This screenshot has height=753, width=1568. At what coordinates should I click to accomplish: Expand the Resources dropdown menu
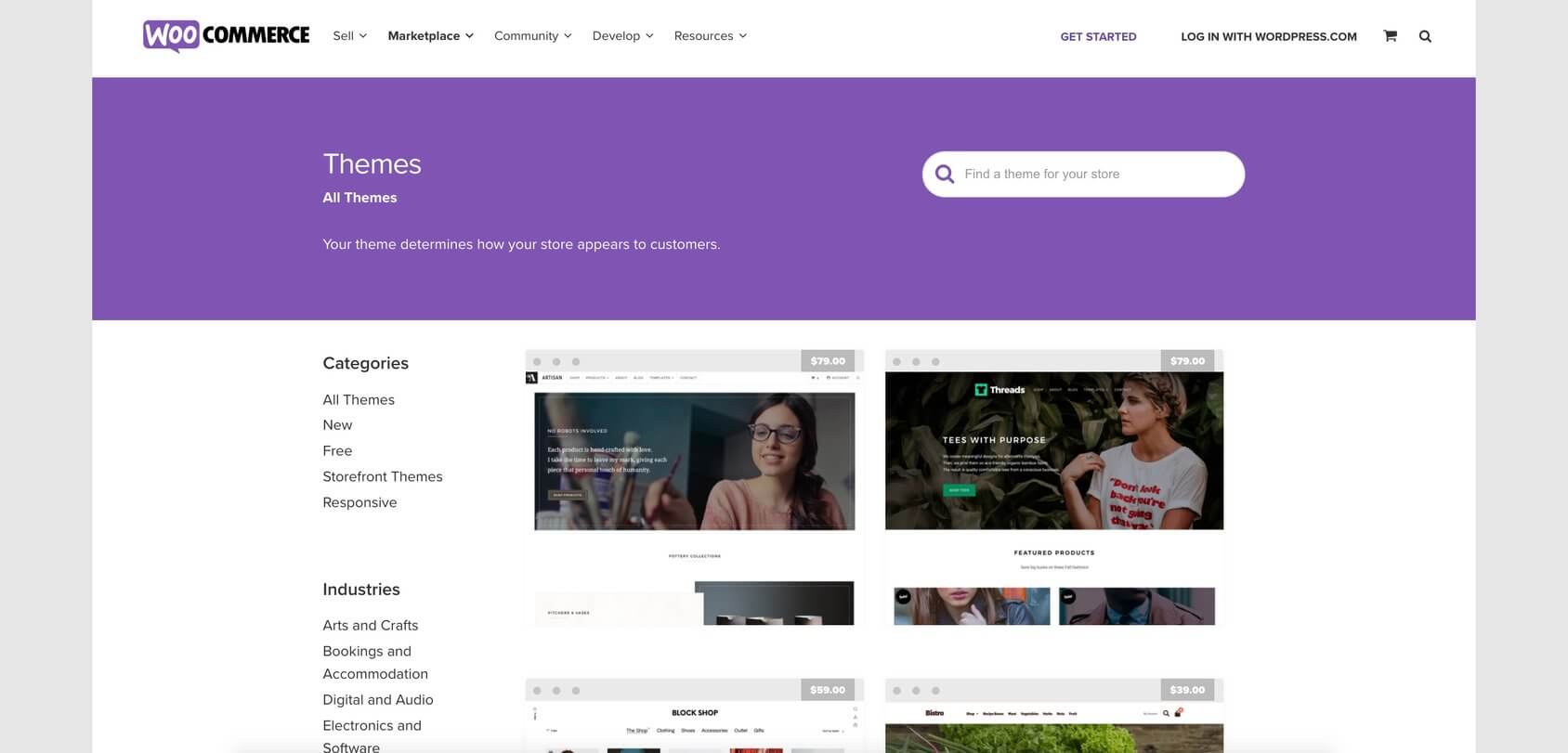click(710, 36)
